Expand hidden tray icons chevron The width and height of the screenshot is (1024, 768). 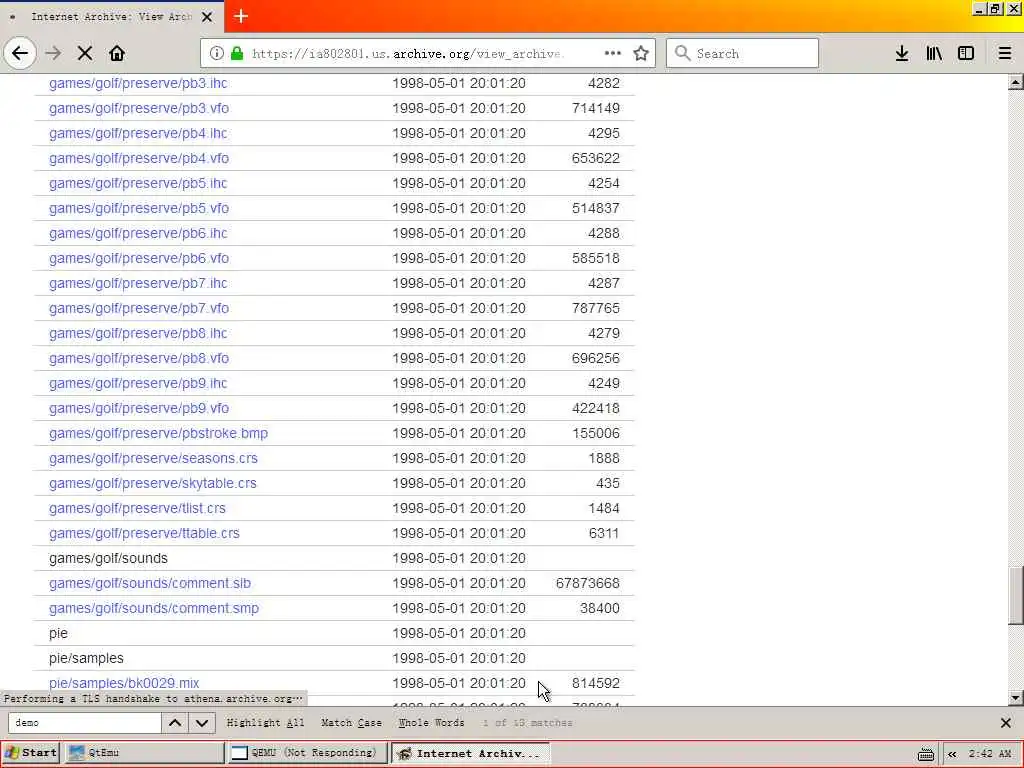click(952, 754)
